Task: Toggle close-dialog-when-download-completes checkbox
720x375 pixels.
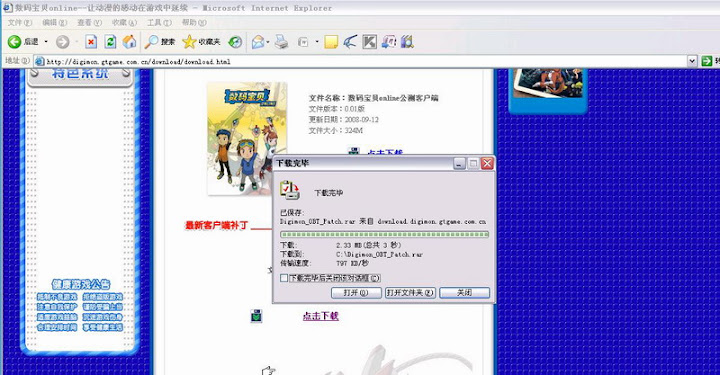Action: point(284,278)
